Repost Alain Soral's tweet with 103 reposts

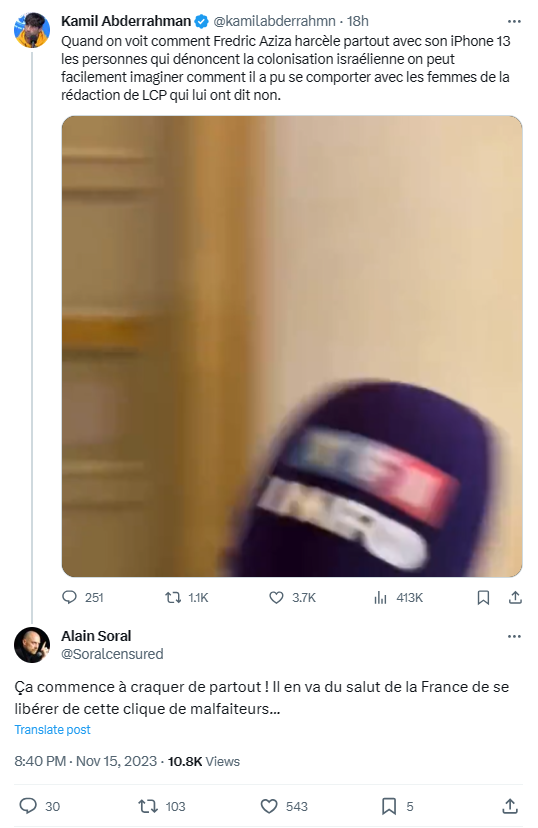pyautogui.click(x=162, y=806)
